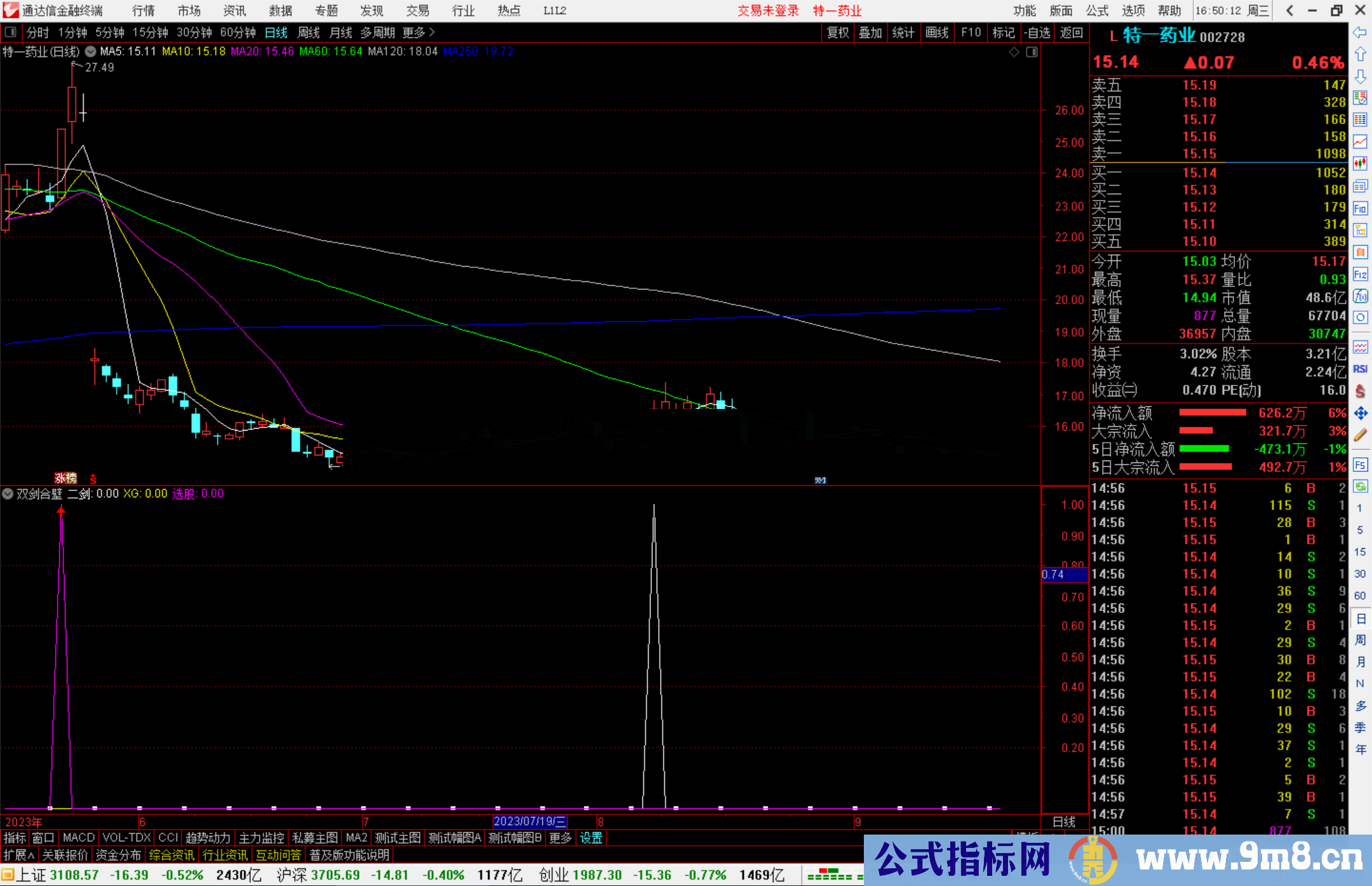Open the F10 company info sidebar icon
The height and width of the screenshot is (886, 1372).
[1360, 208]
